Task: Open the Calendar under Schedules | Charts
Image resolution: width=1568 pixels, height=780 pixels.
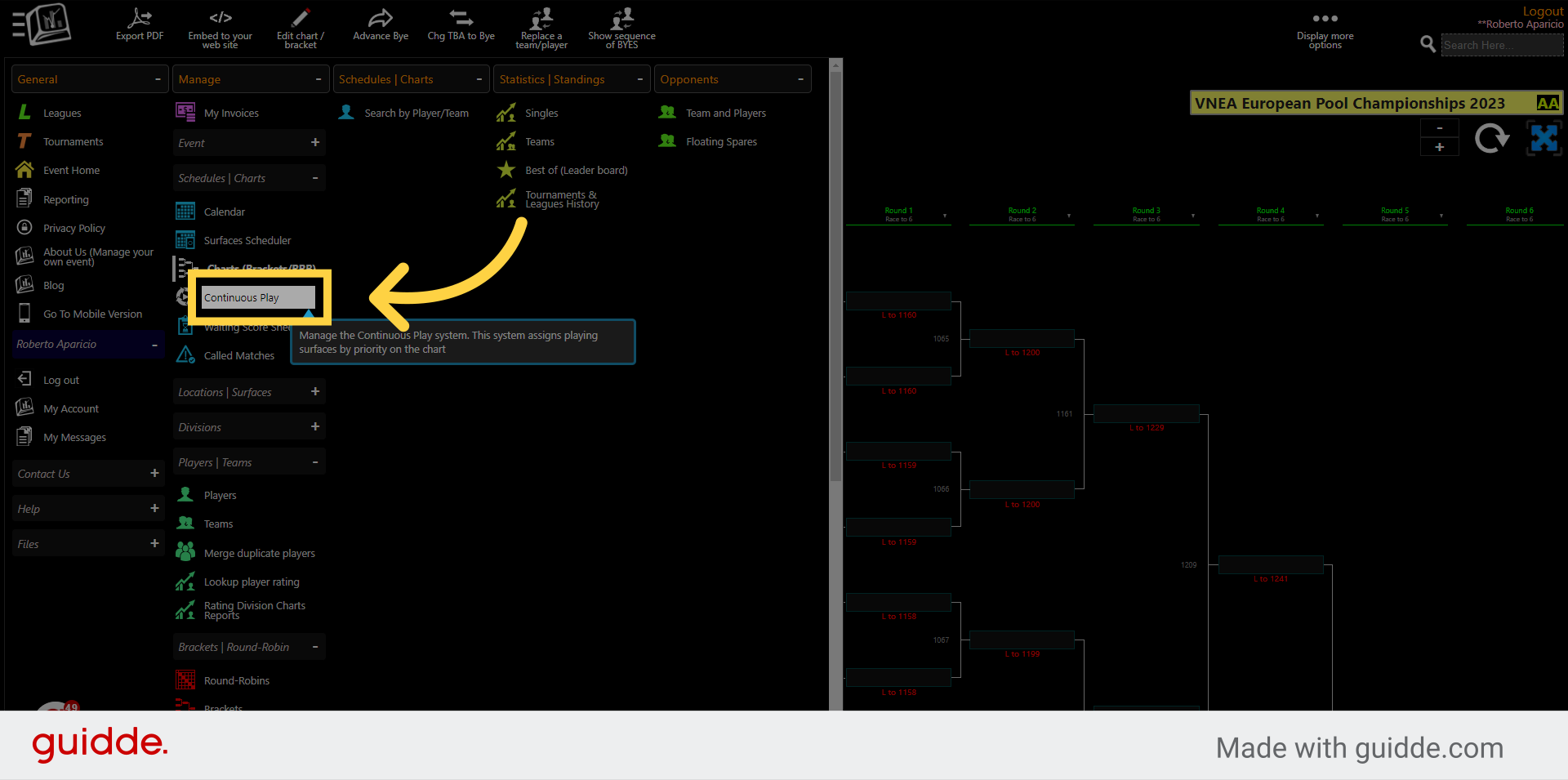Action: (x=186, y=211)
